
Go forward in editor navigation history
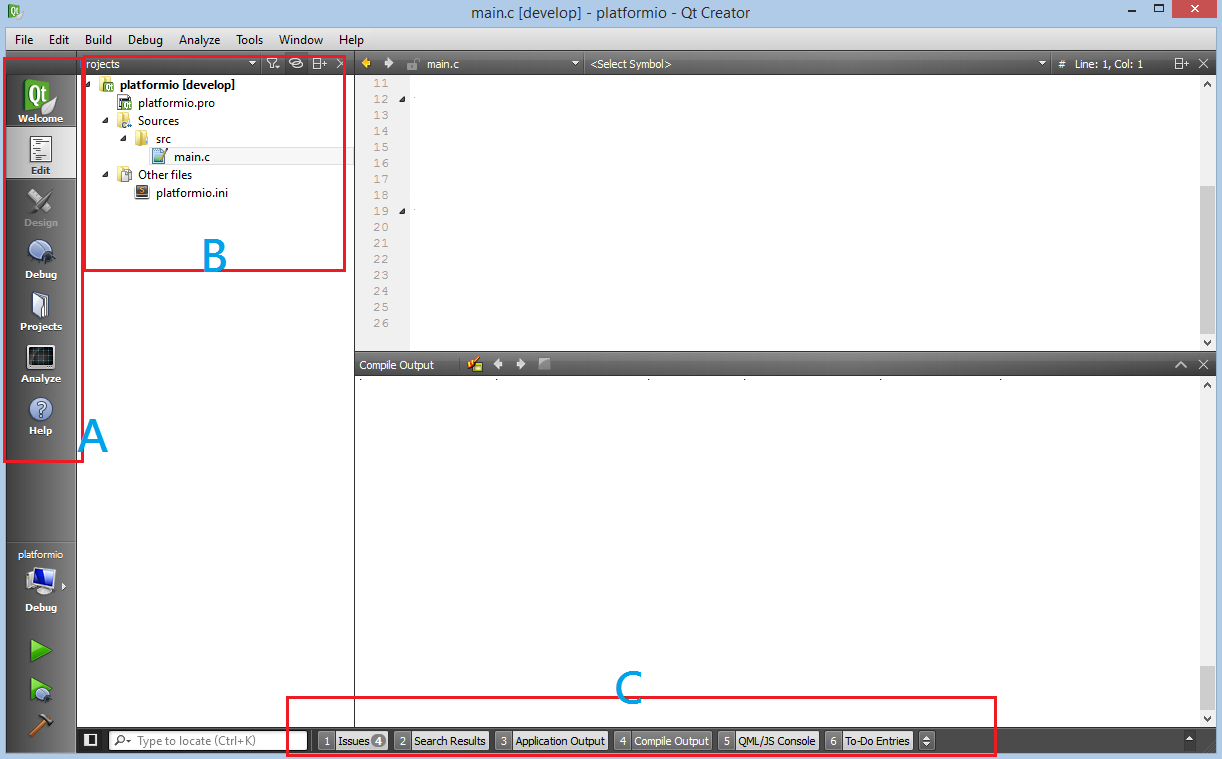point(389,64)
